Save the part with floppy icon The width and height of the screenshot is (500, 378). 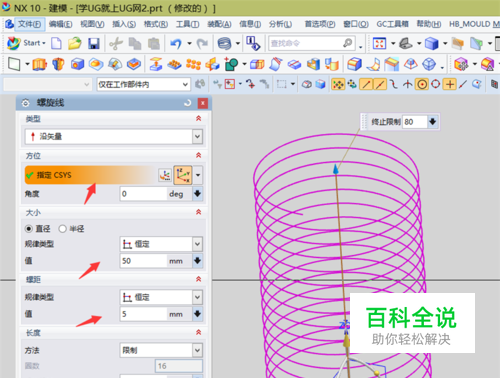click(94, 43)
